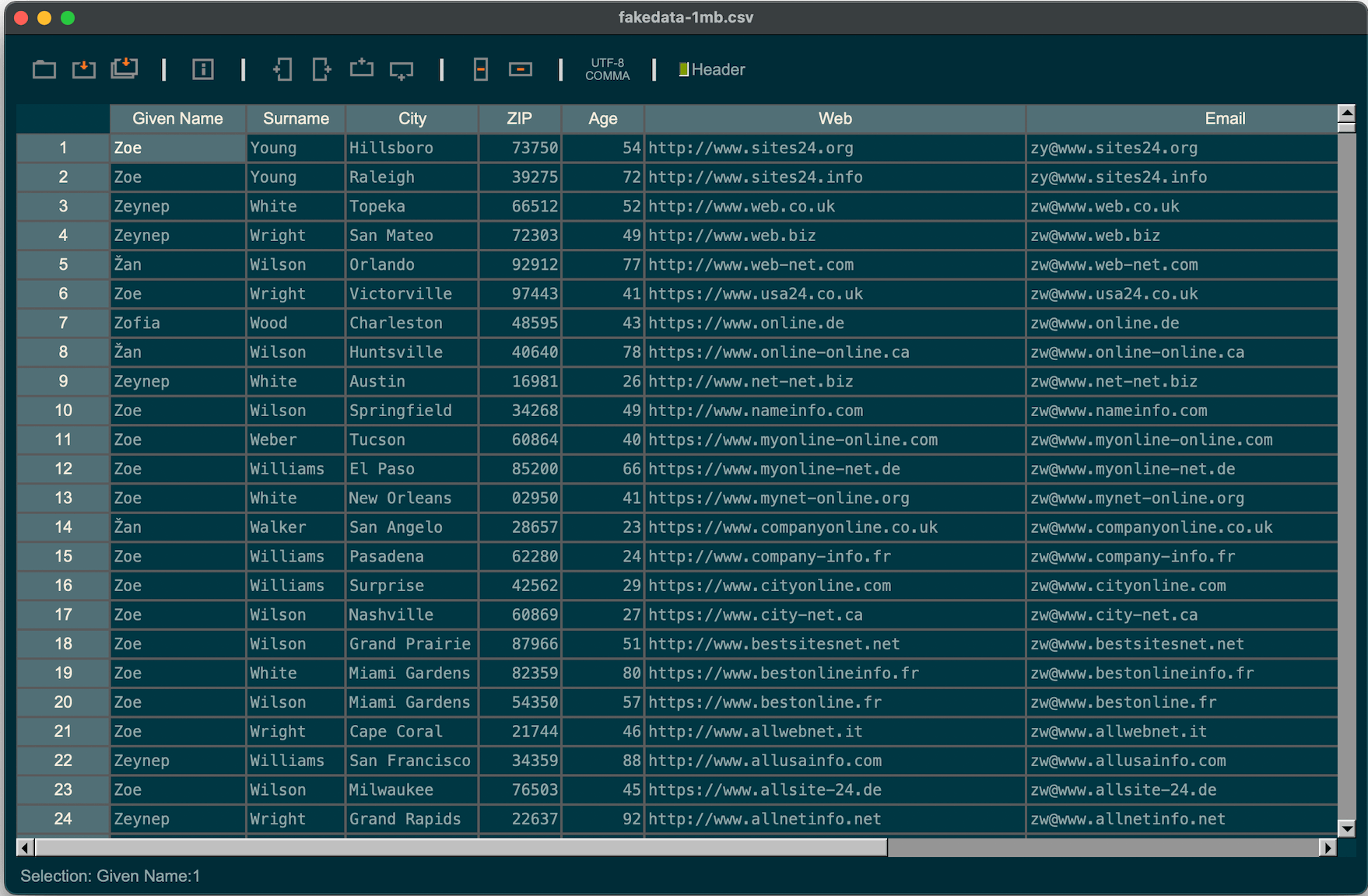Click the ZIP cell '02950'
The width and height of the screenshot is (1368, 896).
coord(519,498)
